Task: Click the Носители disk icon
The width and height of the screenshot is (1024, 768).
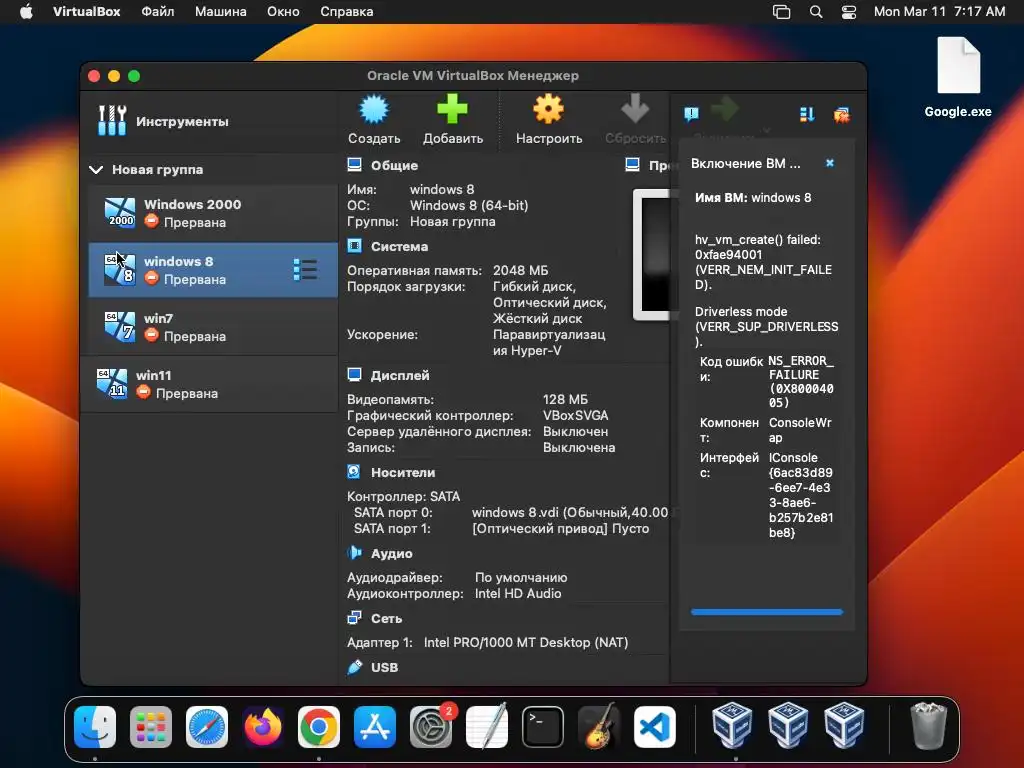Action: click(x=355, y=472)
